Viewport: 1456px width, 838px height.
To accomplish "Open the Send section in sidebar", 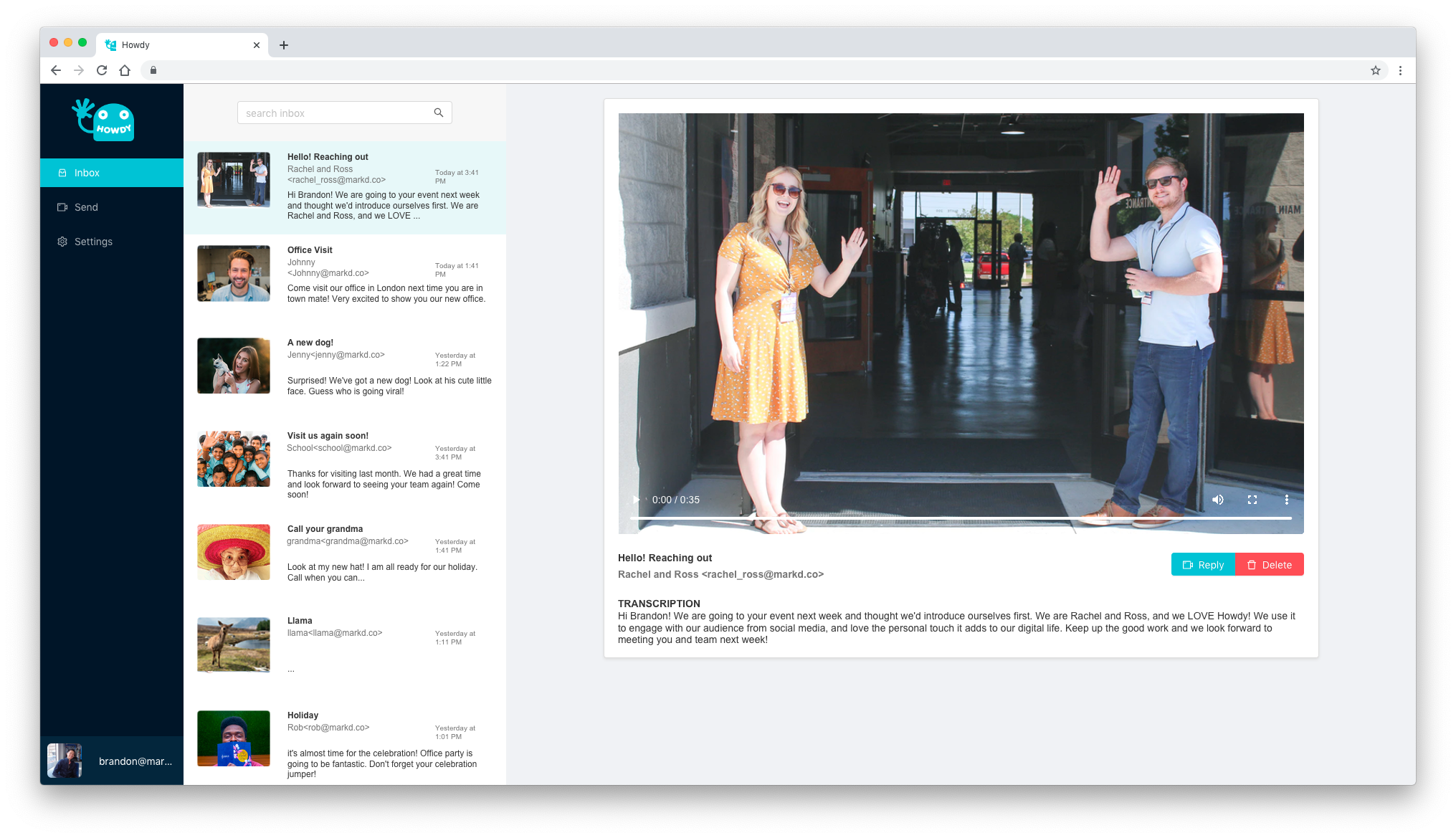I will pos(86,207).
